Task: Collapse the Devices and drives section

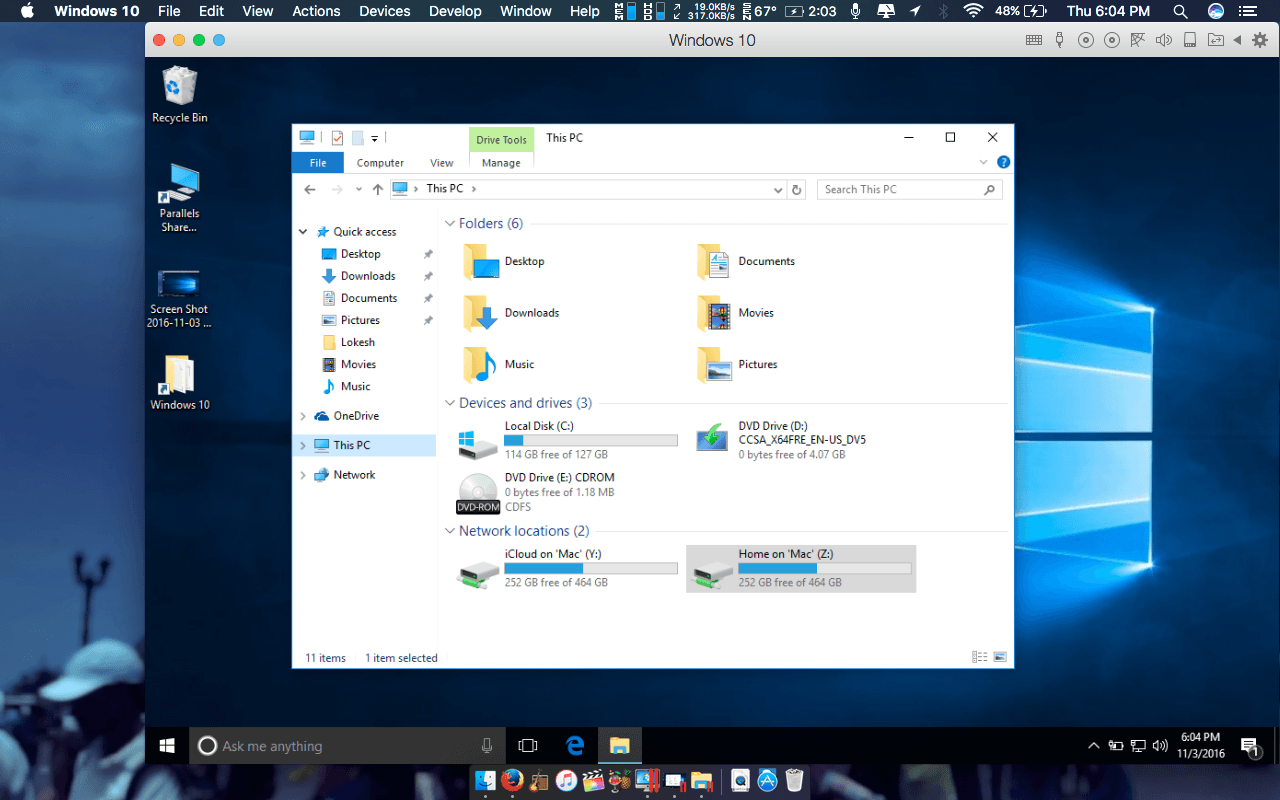Action: [x=449, y=402]
